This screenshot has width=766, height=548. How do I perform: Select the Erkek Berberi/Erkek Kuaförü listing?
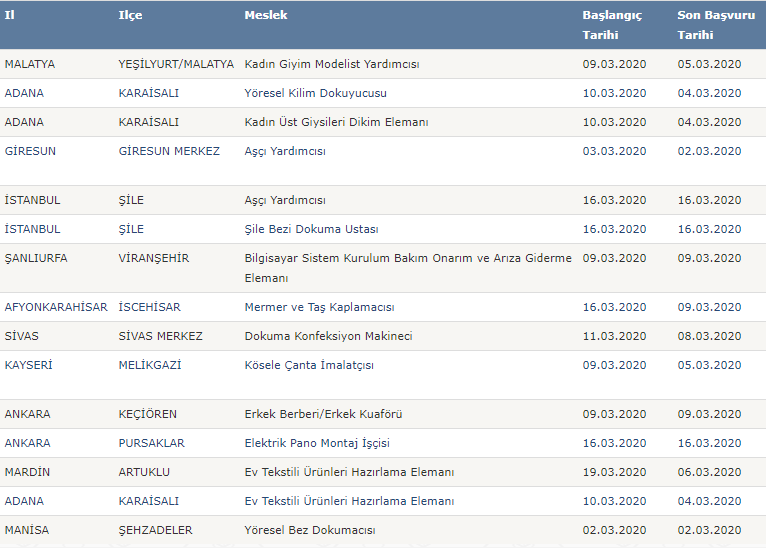323,414
